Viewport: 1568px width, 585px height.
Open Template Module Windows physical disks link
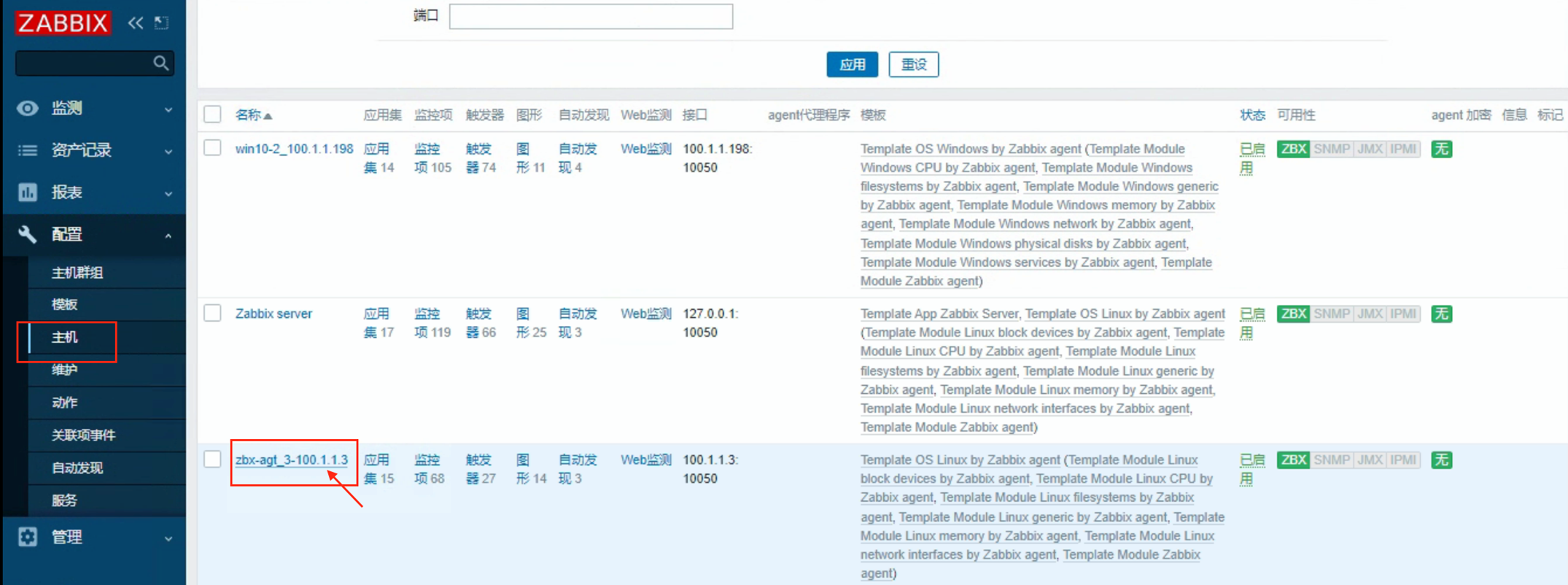click(x=1023, y=244)
